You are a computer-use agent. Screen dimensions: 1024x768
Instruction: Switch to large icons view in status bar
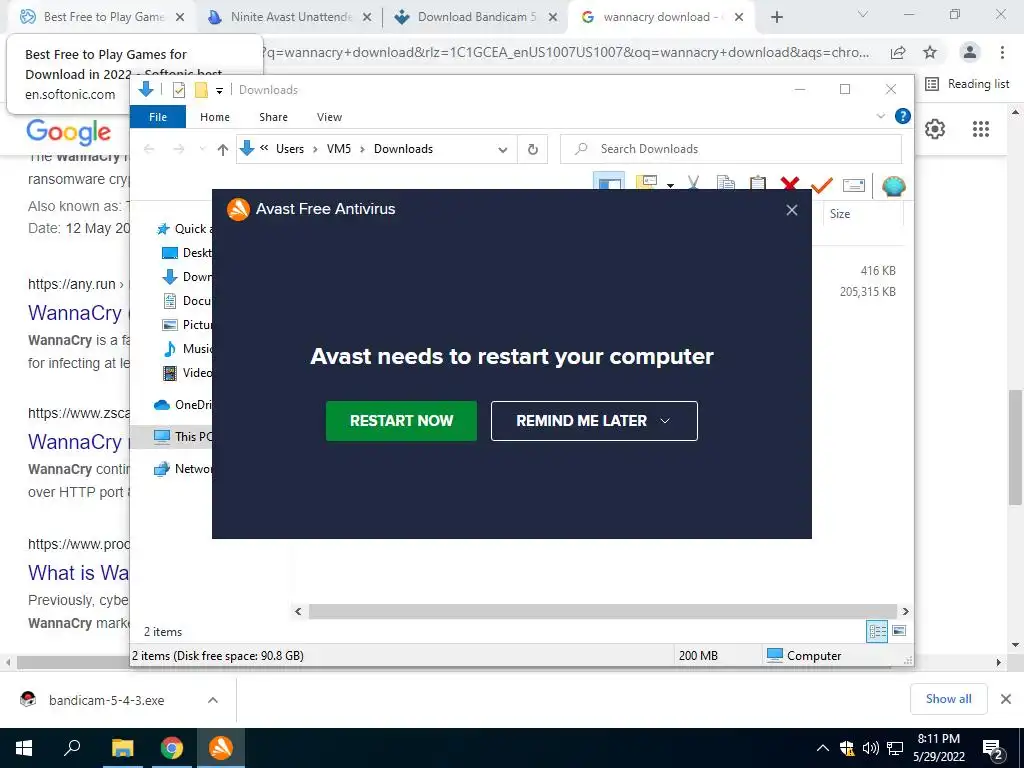899,631
